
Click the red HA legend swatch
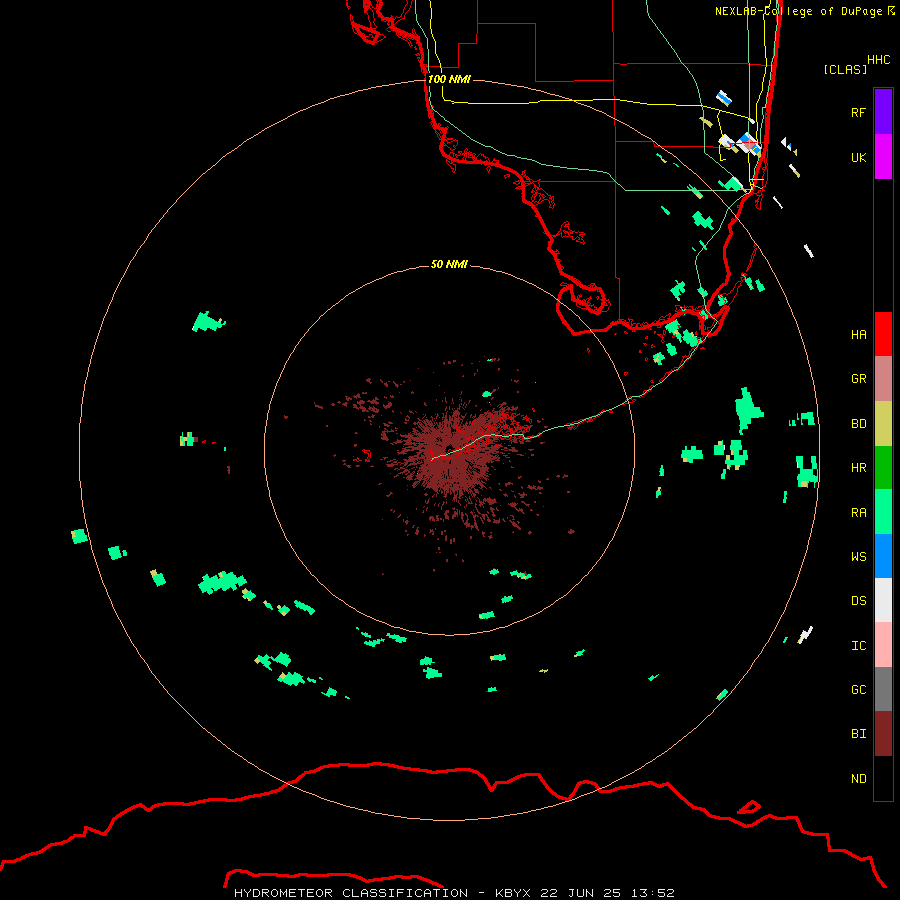click(883, 334)
